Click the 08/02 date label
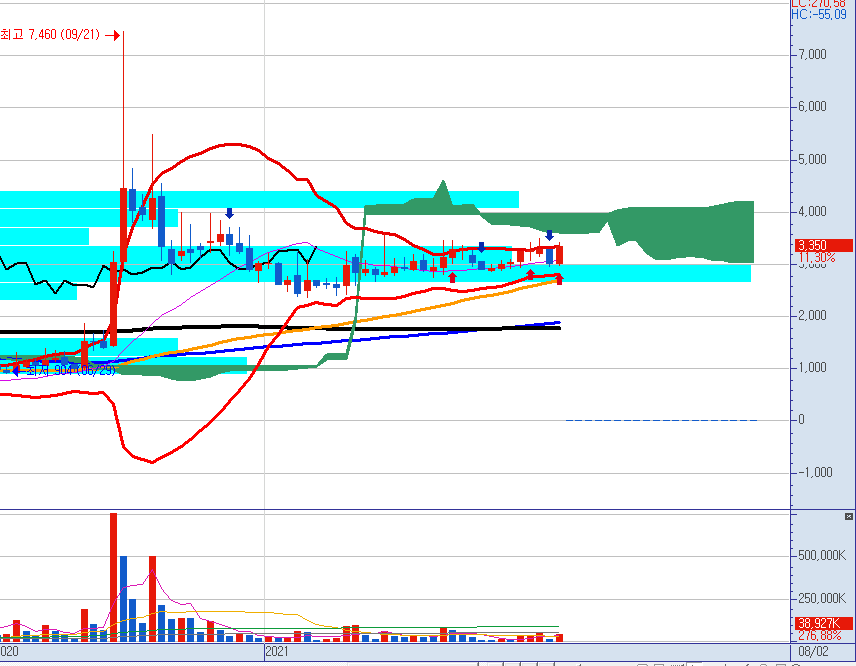This screenshot has width=856, height=666. (813, 651)
